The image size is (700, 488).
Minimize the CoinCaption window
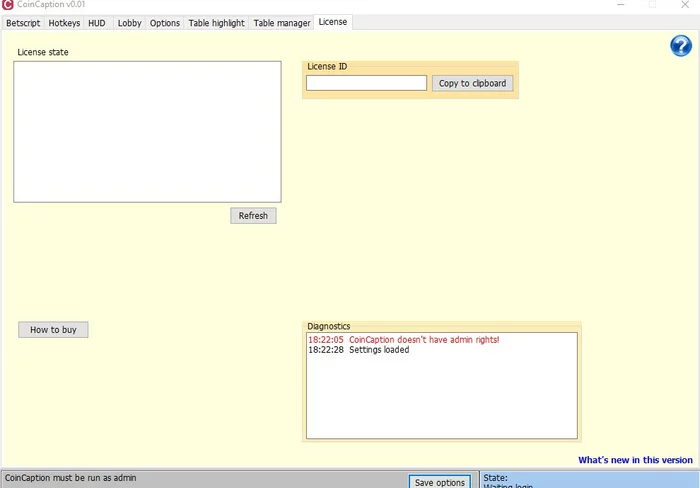pyautogui.click(x=621, y=4)
